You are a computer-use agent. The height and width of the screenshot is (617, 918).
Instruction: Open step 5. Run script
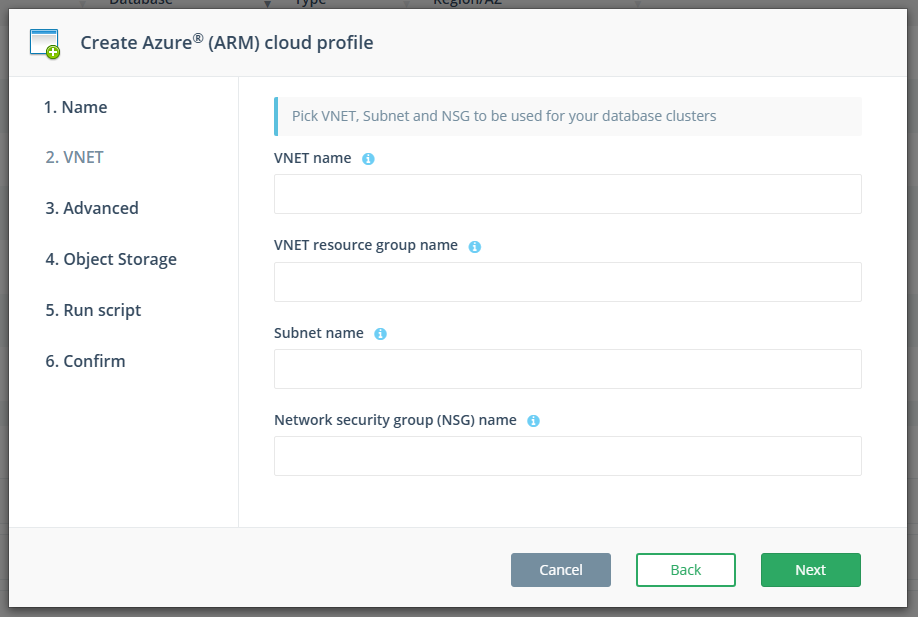(x=93, y=310)
